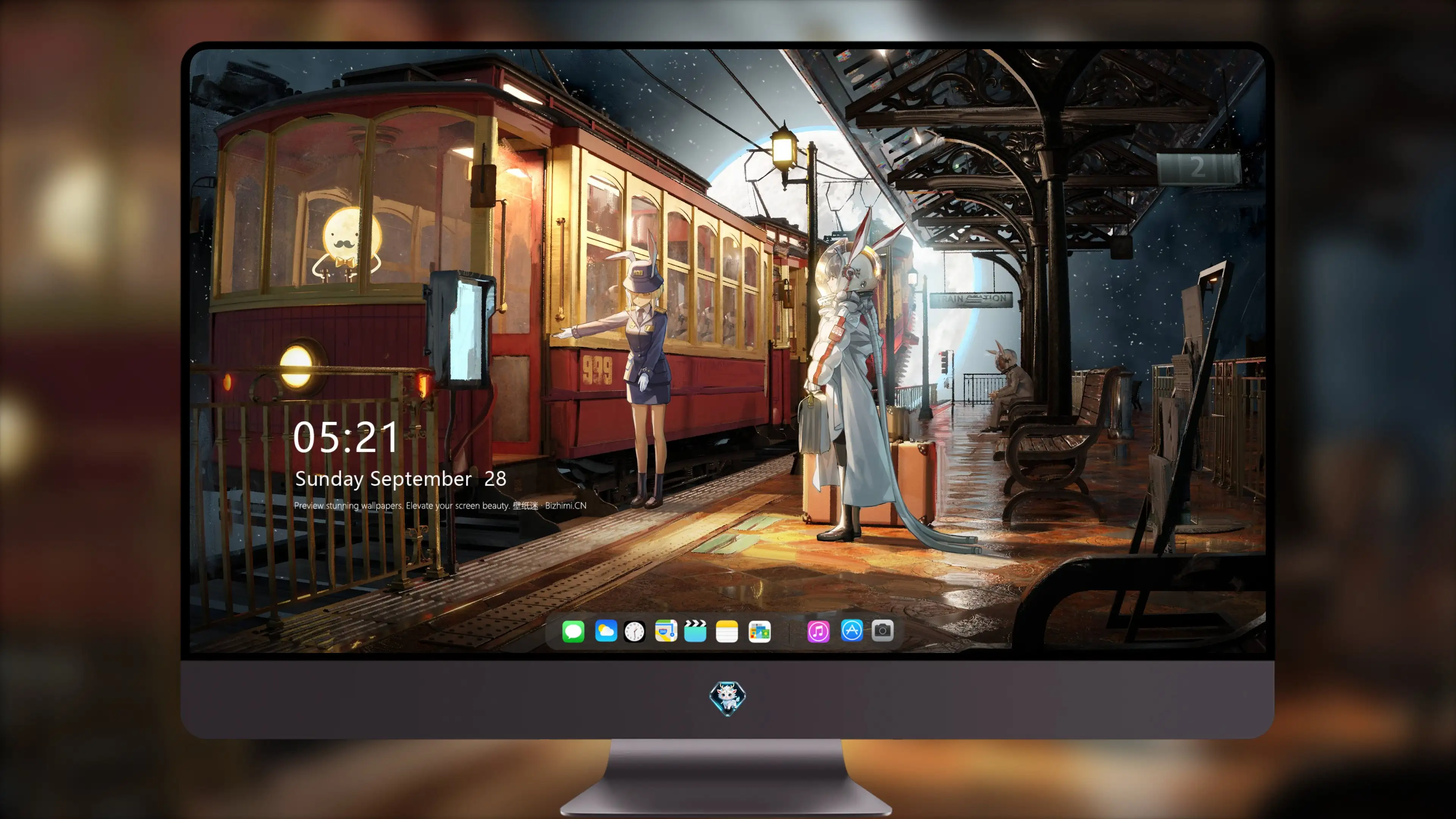Launch the App Store from the dock
1456x819 pixels.
coord(852,630)
